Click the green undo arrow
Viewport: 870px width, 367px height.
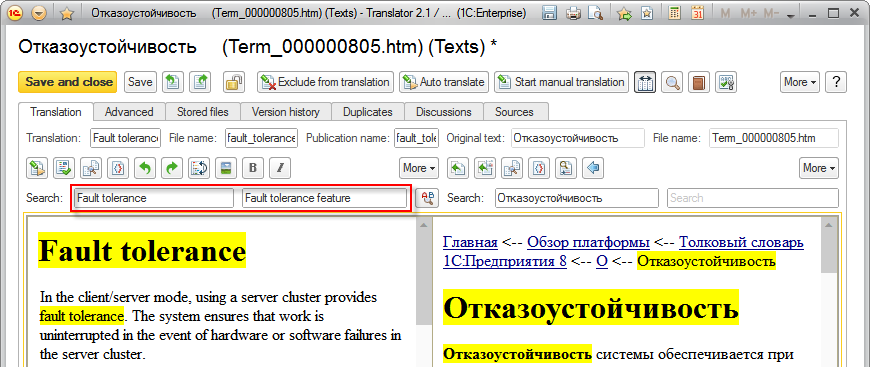point(145,168)
